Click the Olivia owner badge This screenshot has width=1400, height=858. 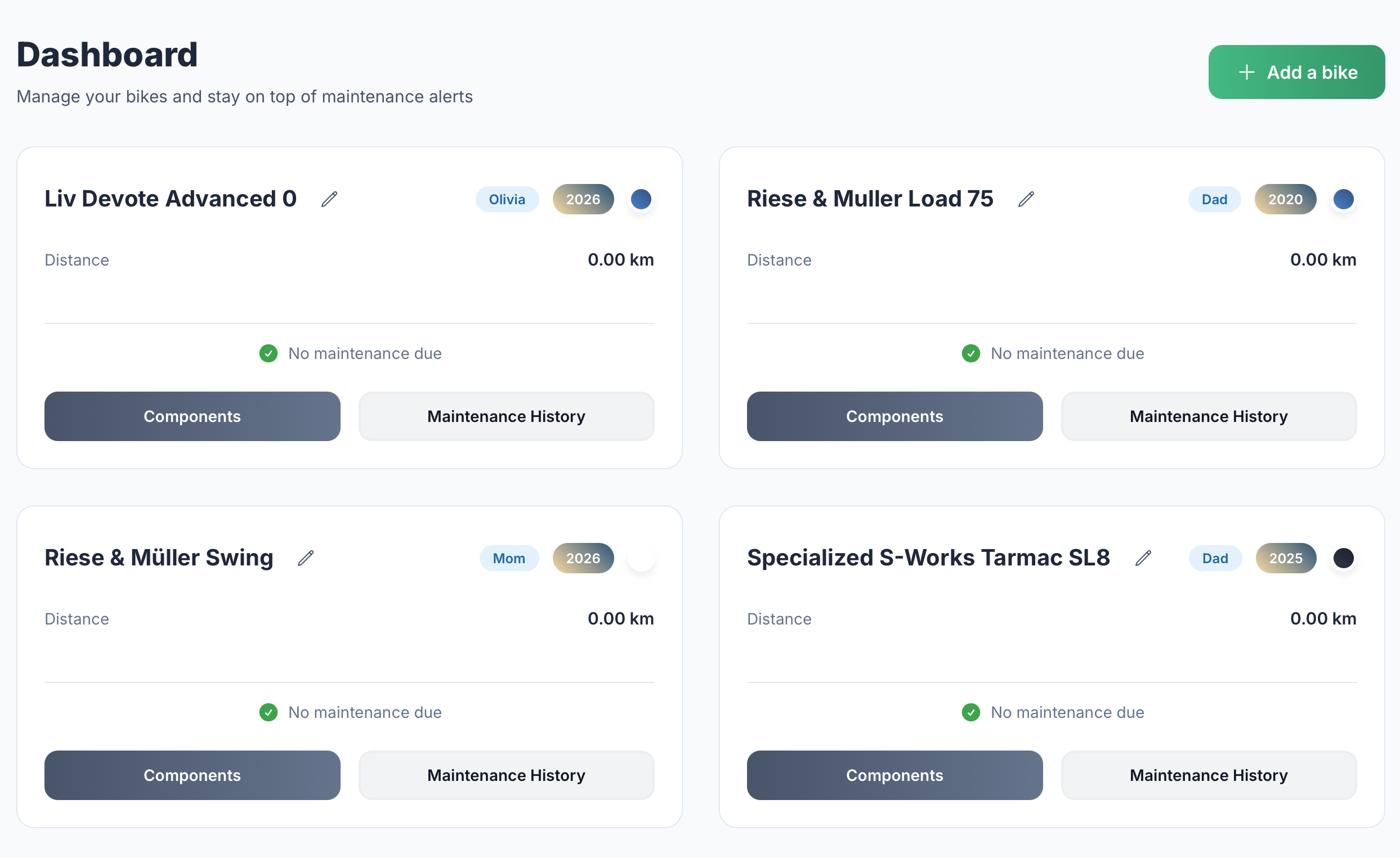(507, 199)
